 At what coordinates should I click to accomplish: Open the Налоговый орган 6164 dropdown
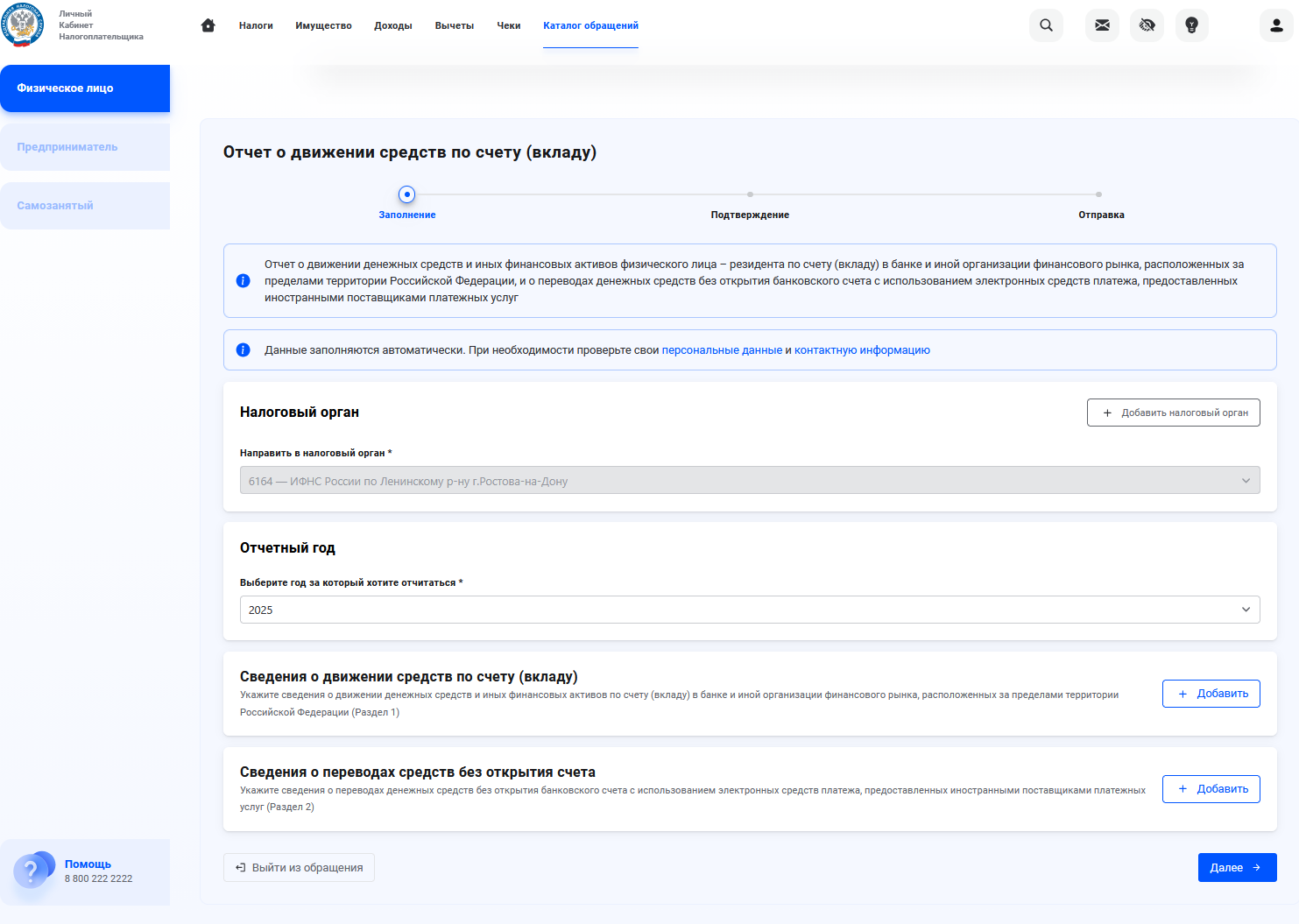[x=749, y=481]
